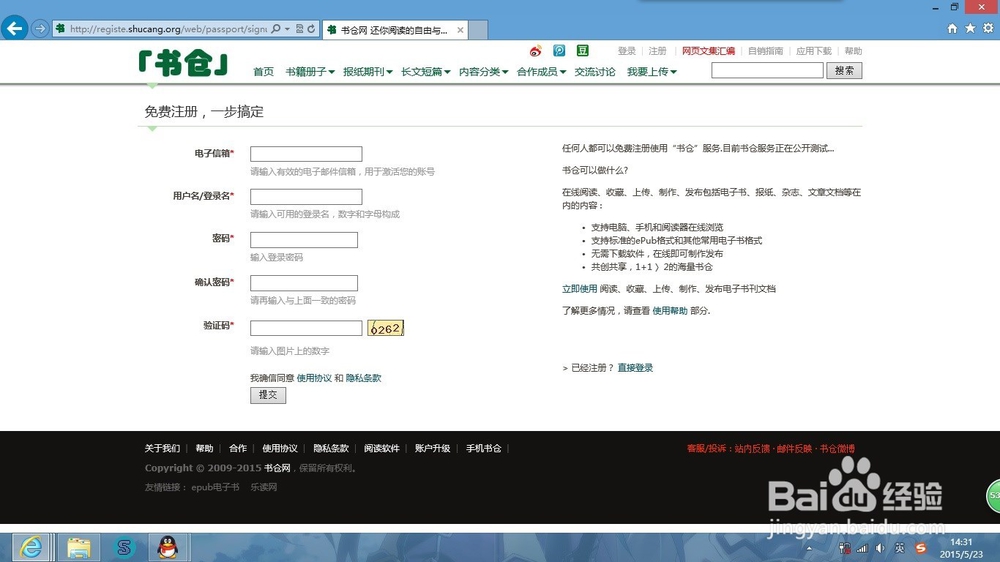Open the 应用下载 link

tap(814, 51)
